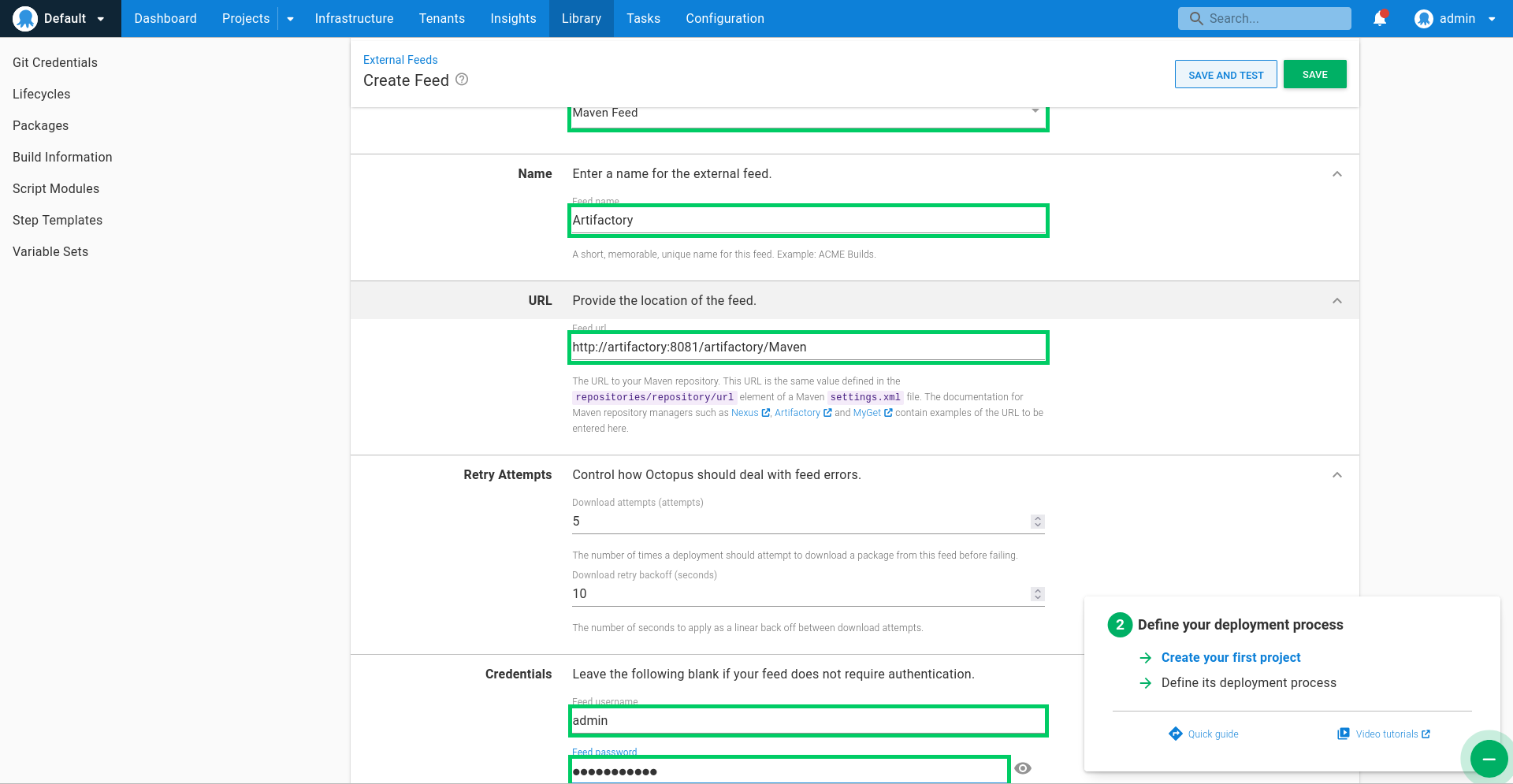Click the admin user avatar icon
This screenshot has width=1513, height=784.
1423,18
